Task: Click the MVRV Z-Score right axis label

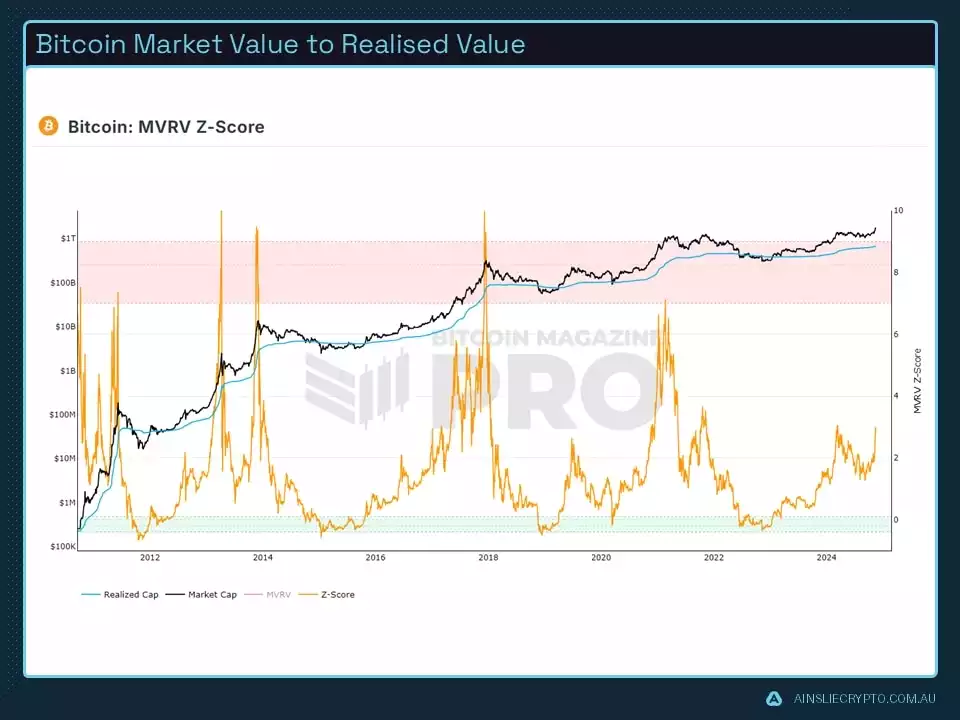Action: [916, 380]
